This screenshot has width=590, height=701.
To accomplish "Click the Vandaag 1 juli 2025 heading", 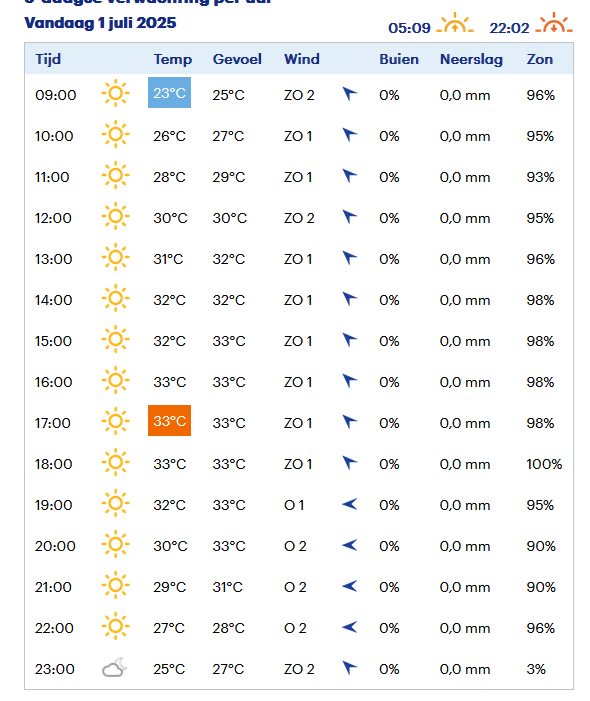I will coord(100,23).
